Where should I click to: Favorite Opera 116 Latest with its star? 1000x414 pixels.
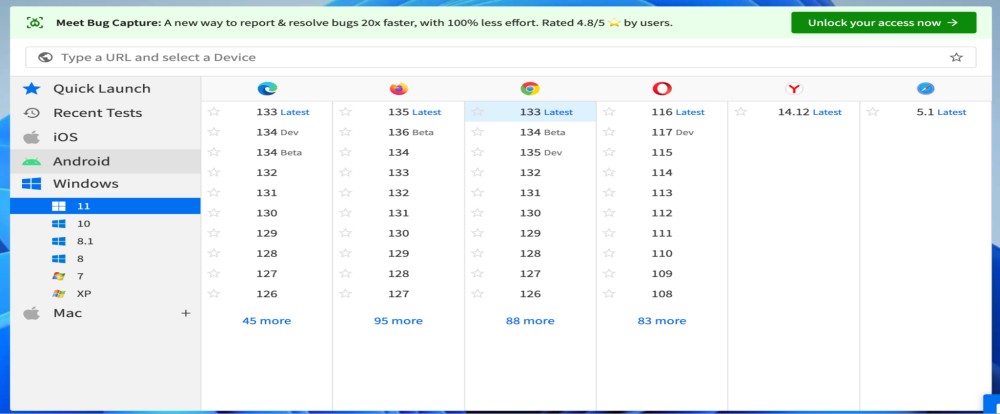point(609,112)
